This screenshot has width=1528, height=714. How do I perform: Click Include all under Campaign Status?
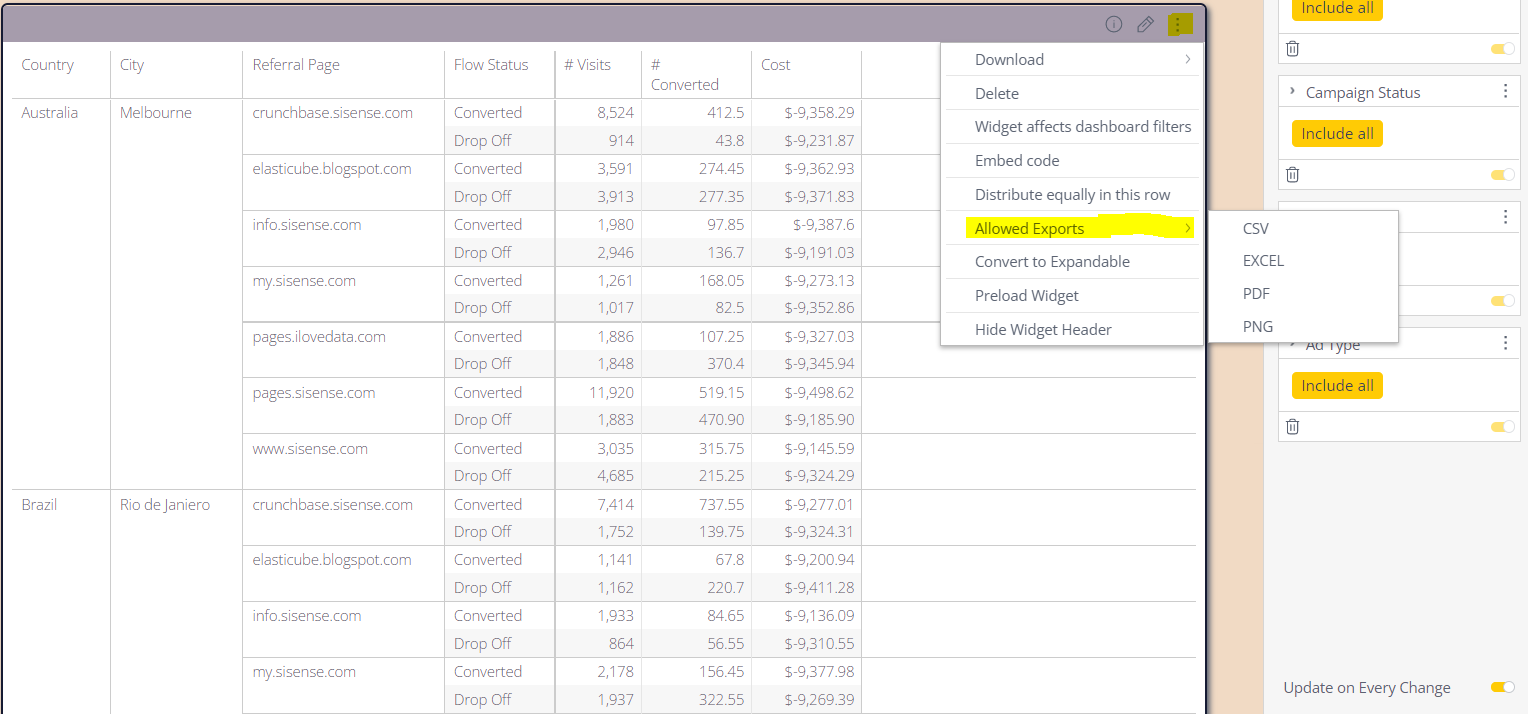click(1337, 133)
